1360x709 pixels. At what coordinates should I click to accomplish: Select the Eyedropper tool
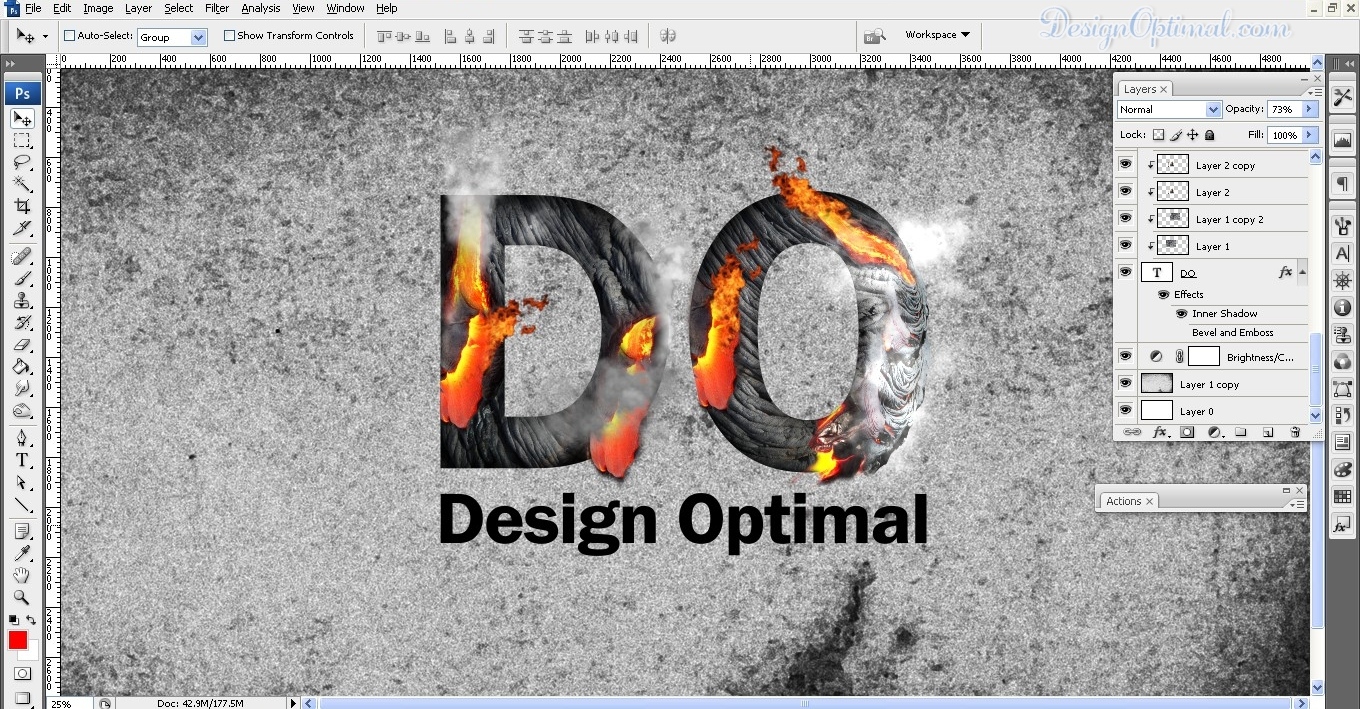click(22, 553)
